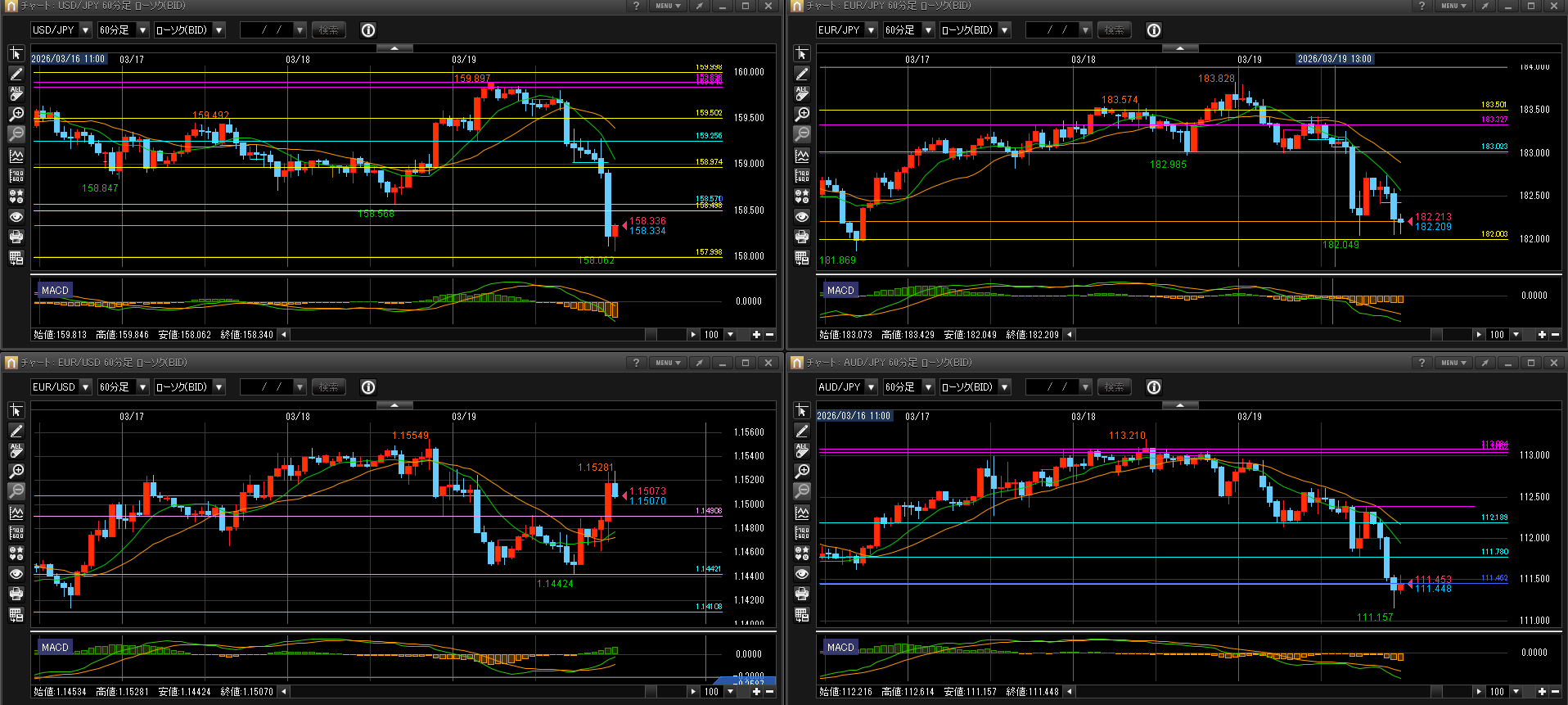This screenshot has height=705, width=1568.
Task: Click the horizontal scrollbar thumb in USD/JPY chart
Action: click(x=651, y=335)
